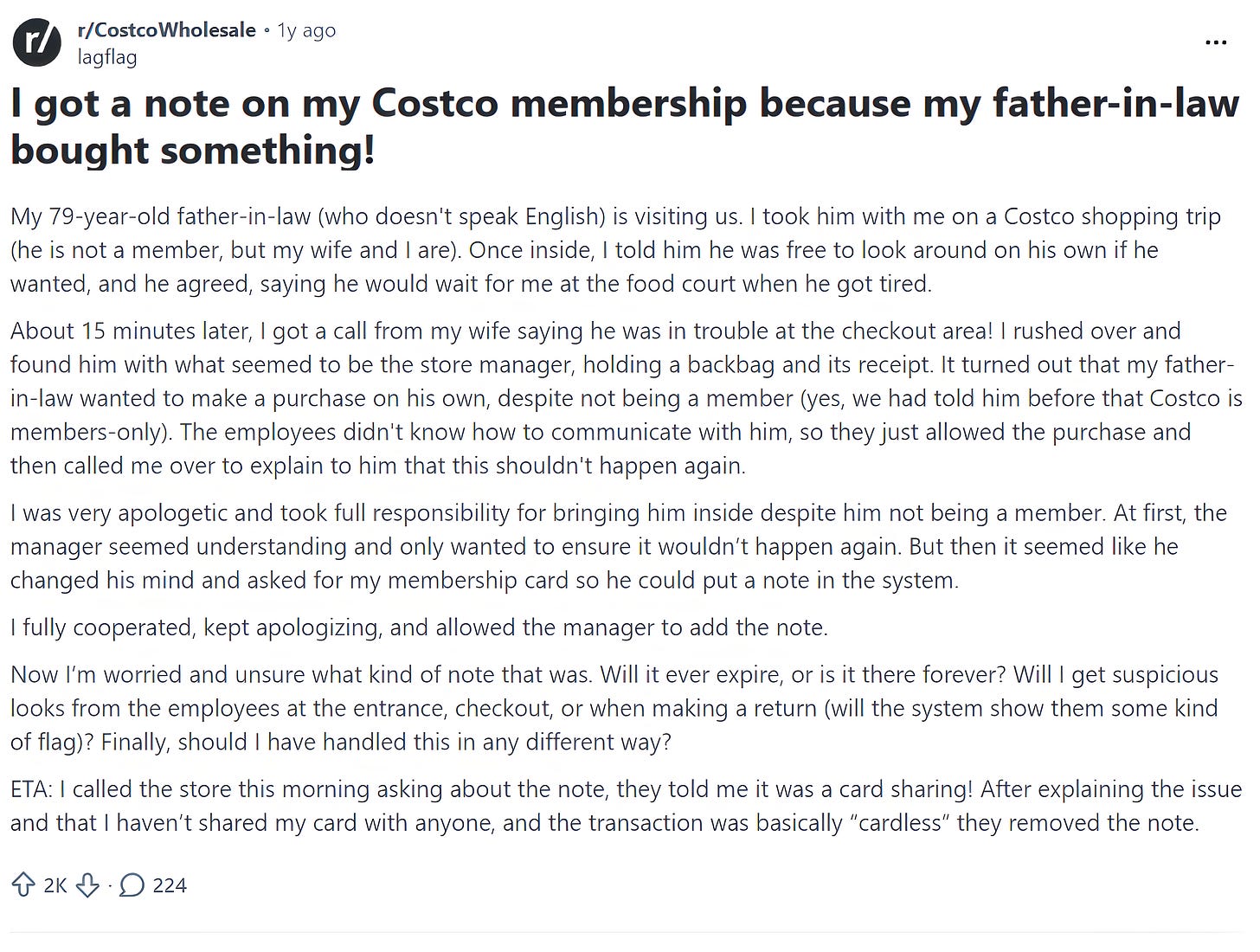Downvote the Costco membership post
Viewport: 1260px width, 952px height.
tap(88, 884)
